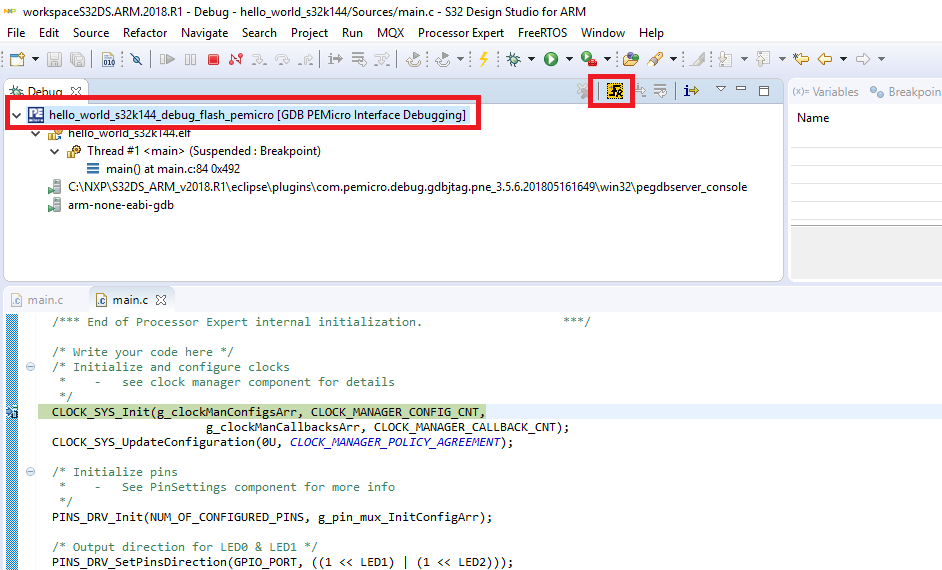Toggle Instruction Stepping Mode in main toolbar
Image resolution: width=942 pixels, height=570 pixels.
pyautogui.click(x=335, y=59)
